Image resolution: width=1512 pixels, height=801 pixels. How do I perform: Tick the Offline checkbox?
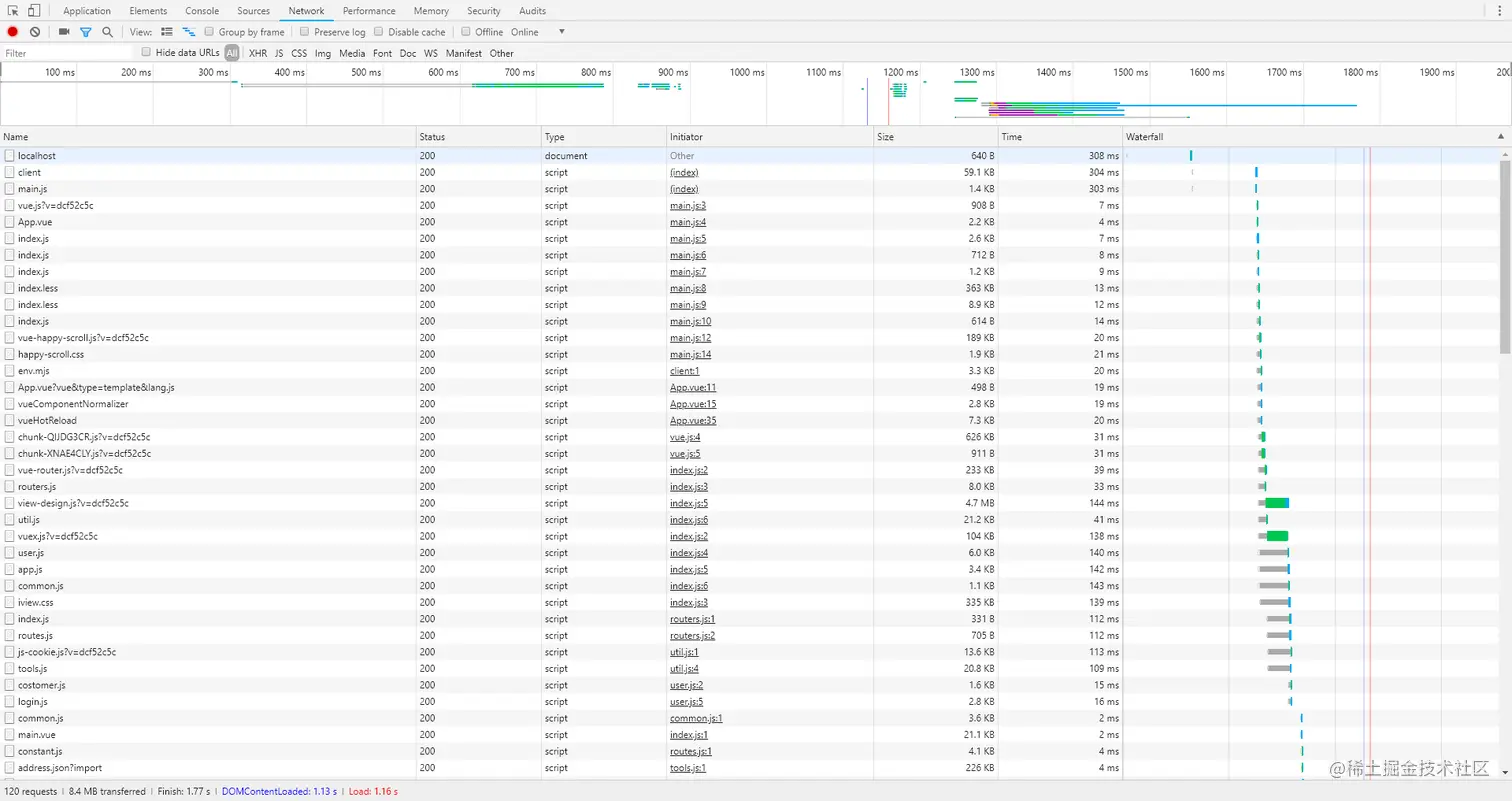pos(466,32)
